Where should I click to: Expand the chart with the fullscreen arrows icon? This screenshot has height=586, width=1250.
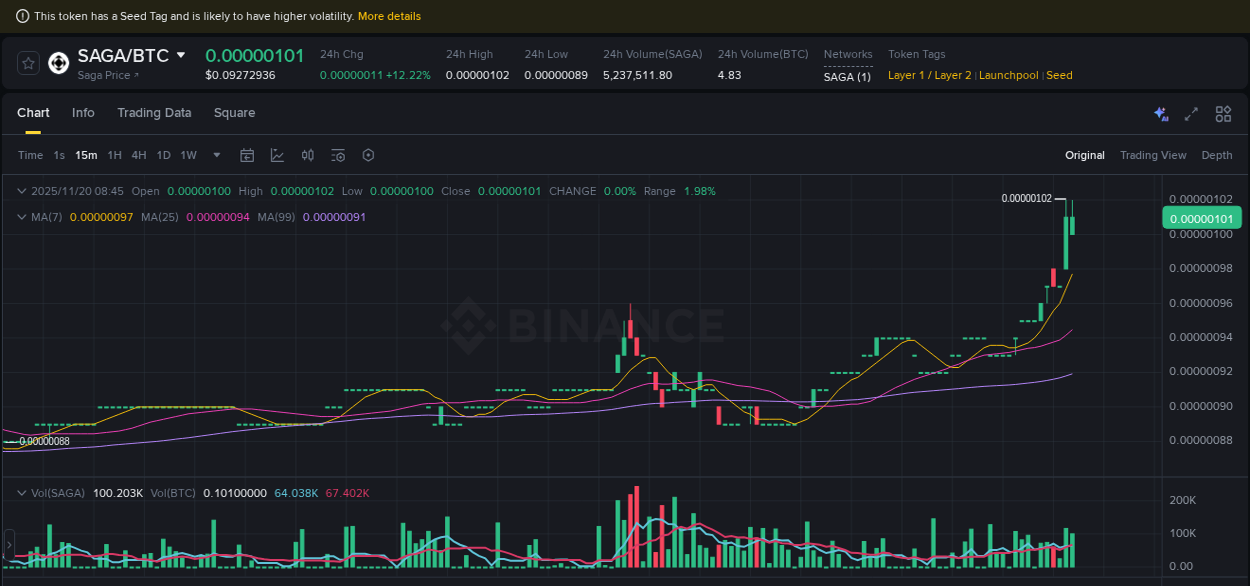[x=1191, y=114]
